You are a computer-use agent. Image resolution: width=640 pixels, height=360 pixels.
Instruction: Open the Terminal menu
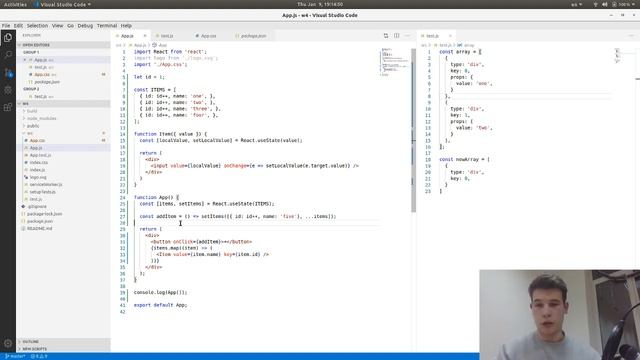click(107, 26)
